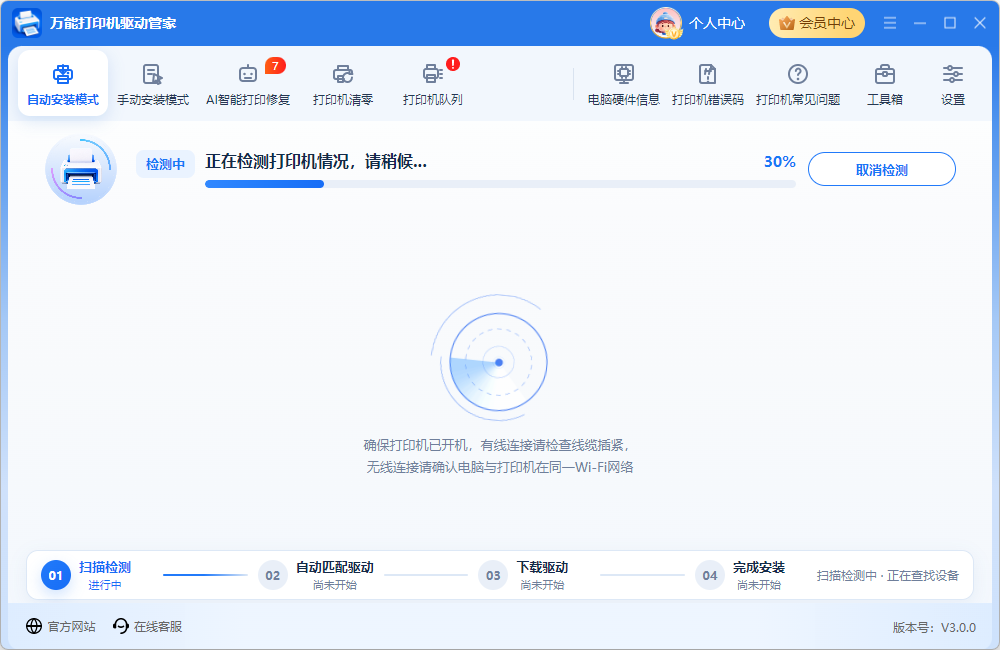The width and height of the screenshot is (1000, 650).
Task: Open 打印机错误码 lookup
Action: coord(708,84)
